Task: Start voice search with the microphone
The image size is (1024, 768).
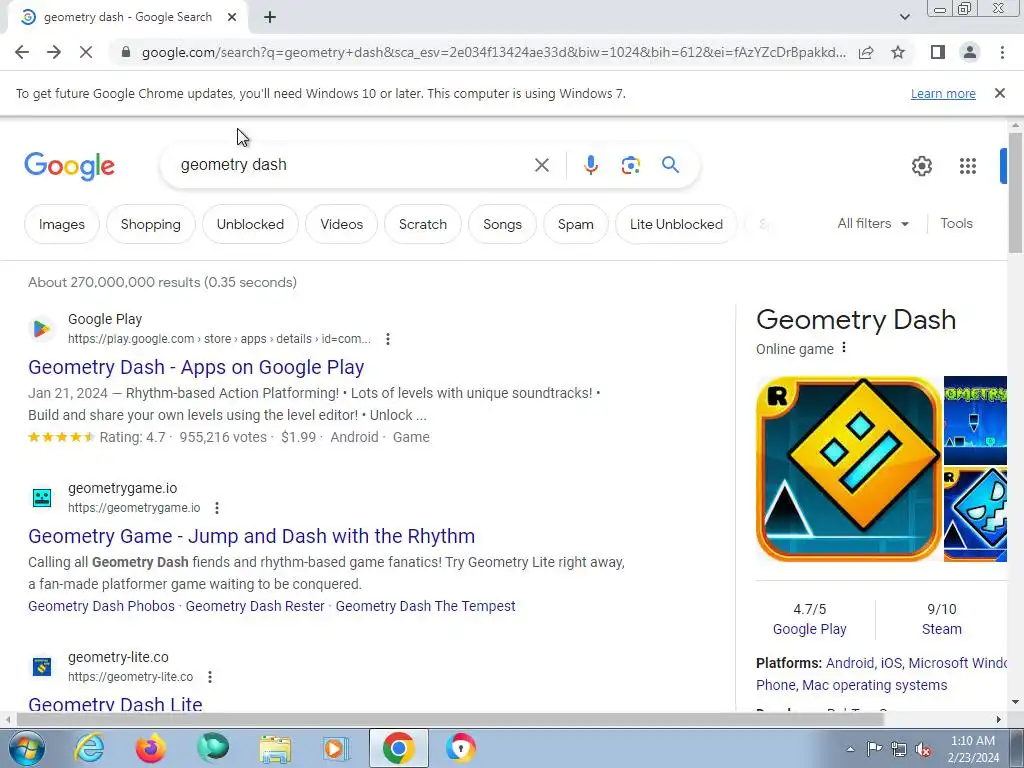Action: [590, 165]
